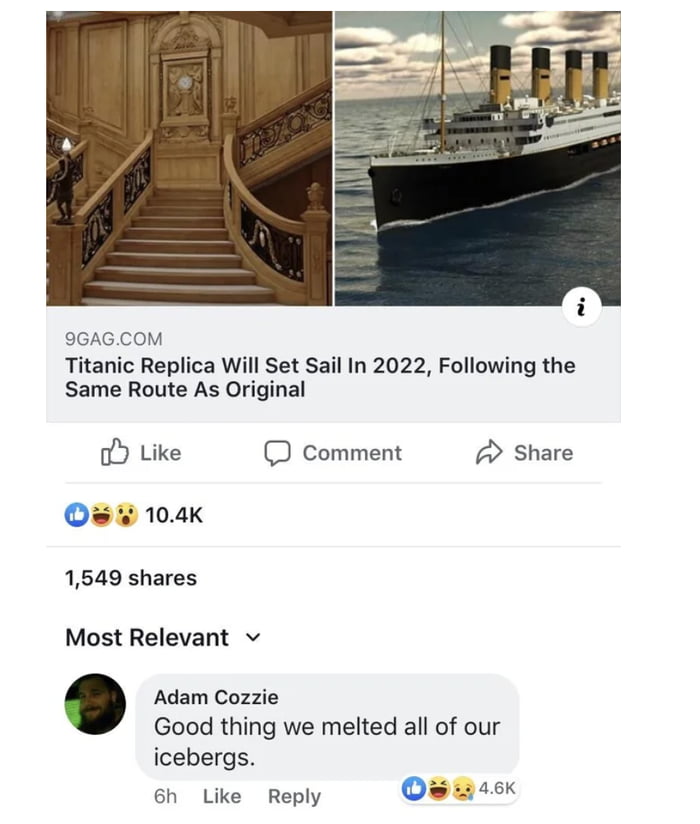Open the Titanic Replica article headline
Image resolution: width=700 pixels, height=824 pixels.
(x=320, y=377)
